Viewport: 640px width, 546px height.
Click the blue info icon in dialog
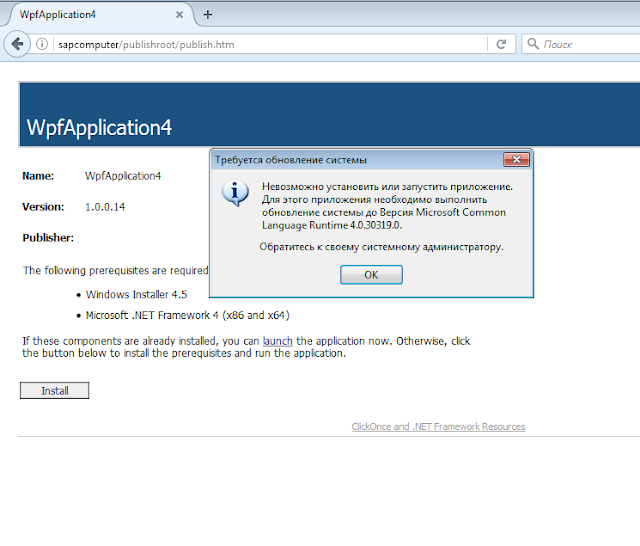pyautogui.click(x=235, y=193)
